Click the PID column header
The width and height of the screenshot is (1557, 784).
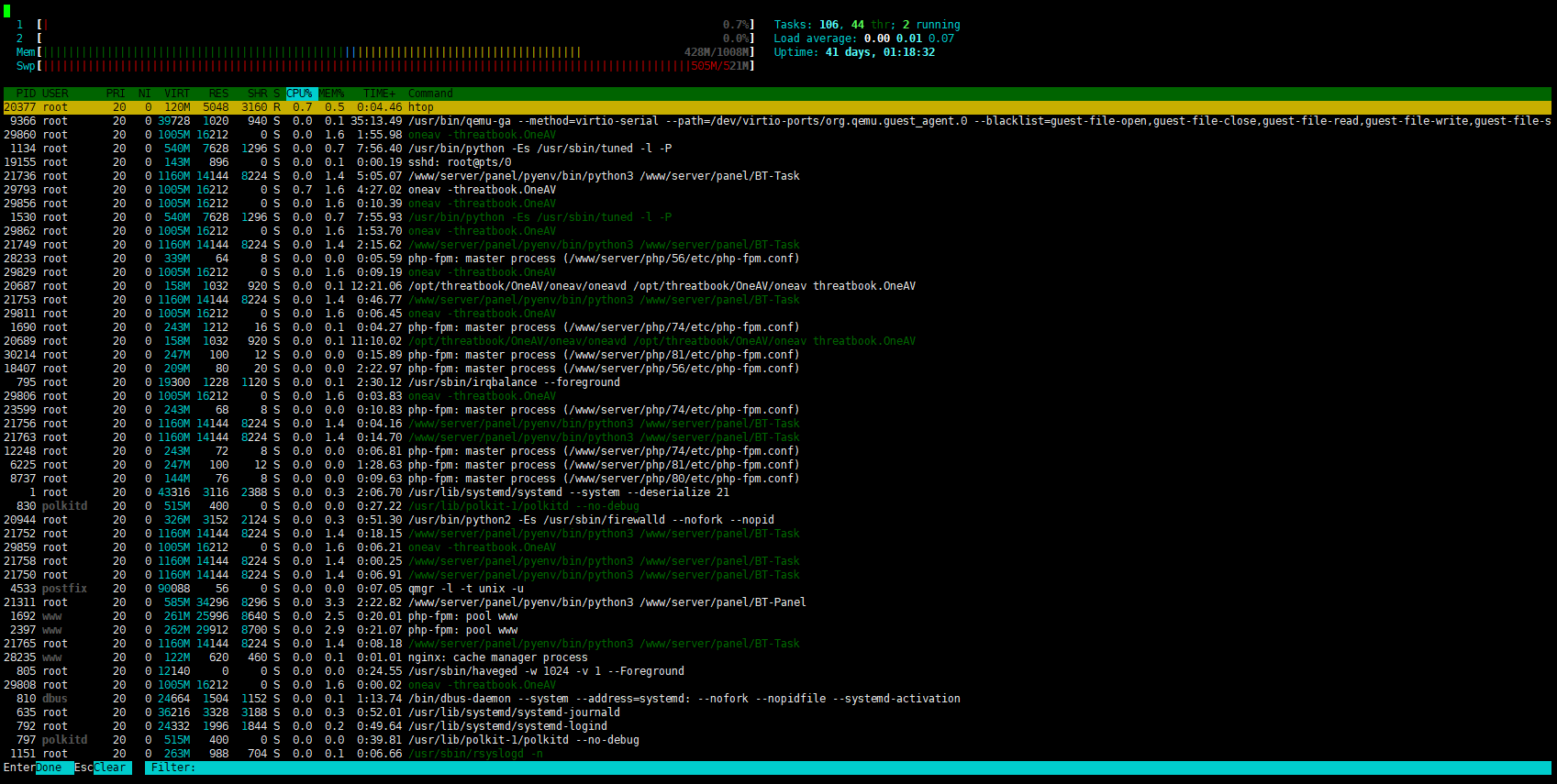[26, 94]
